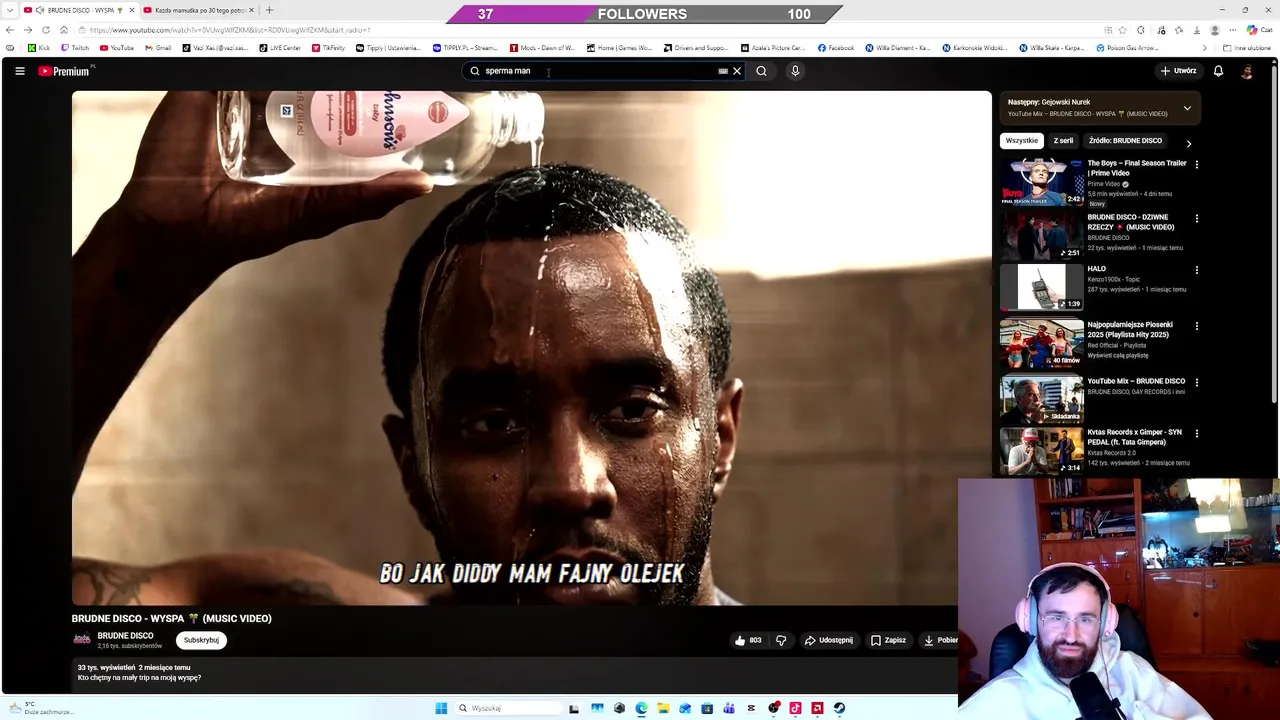Viewport: 1280px width, 720px height.
Task: Select the Wszystkie filter chip
Action: 1021,141
